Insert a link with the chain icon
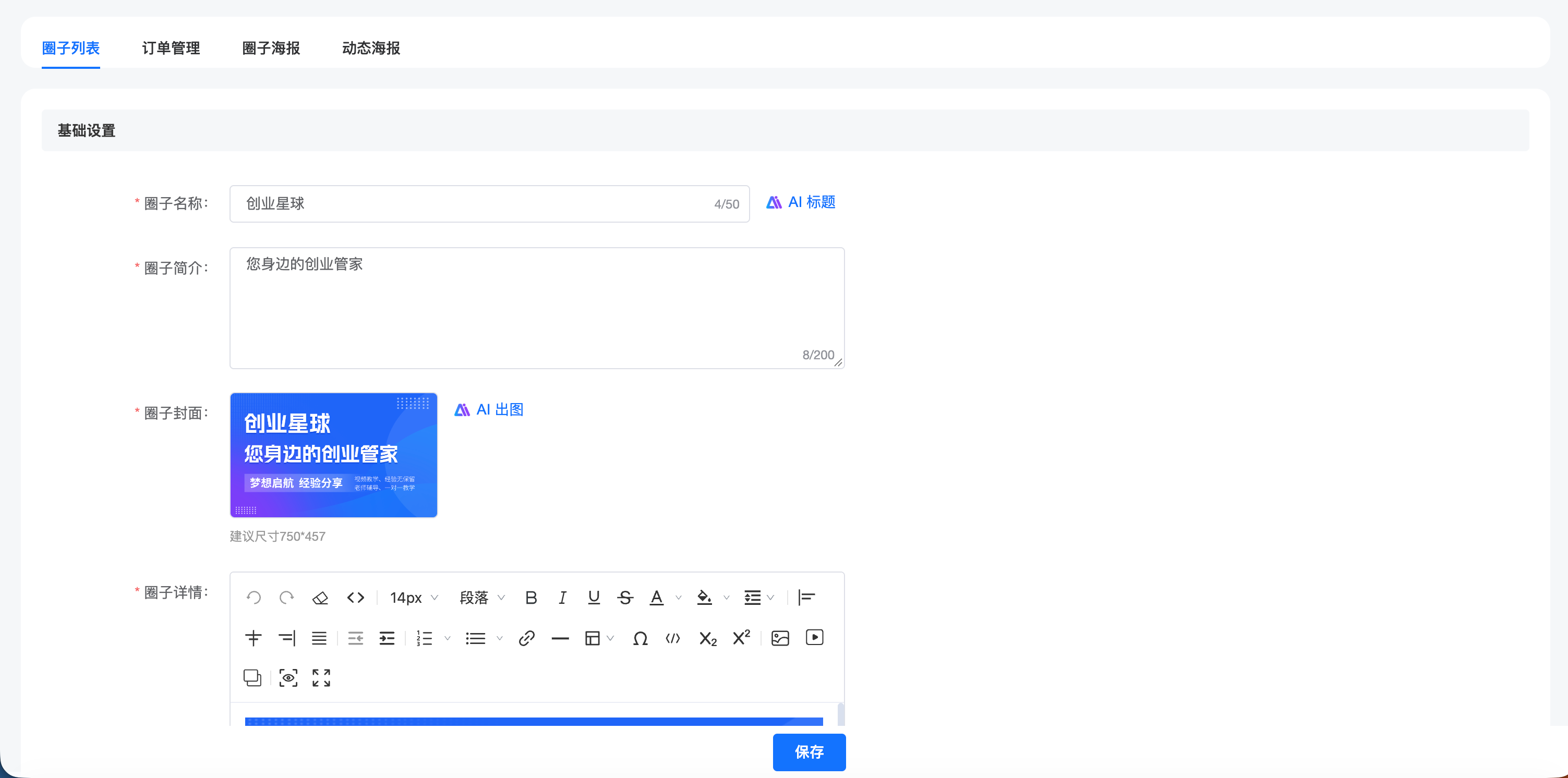 526,638
